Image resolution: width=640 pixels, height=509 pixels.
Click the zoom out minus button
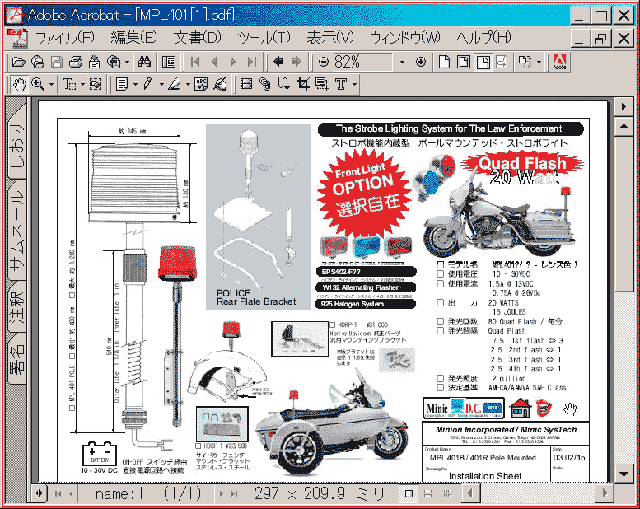pos(324,62)
